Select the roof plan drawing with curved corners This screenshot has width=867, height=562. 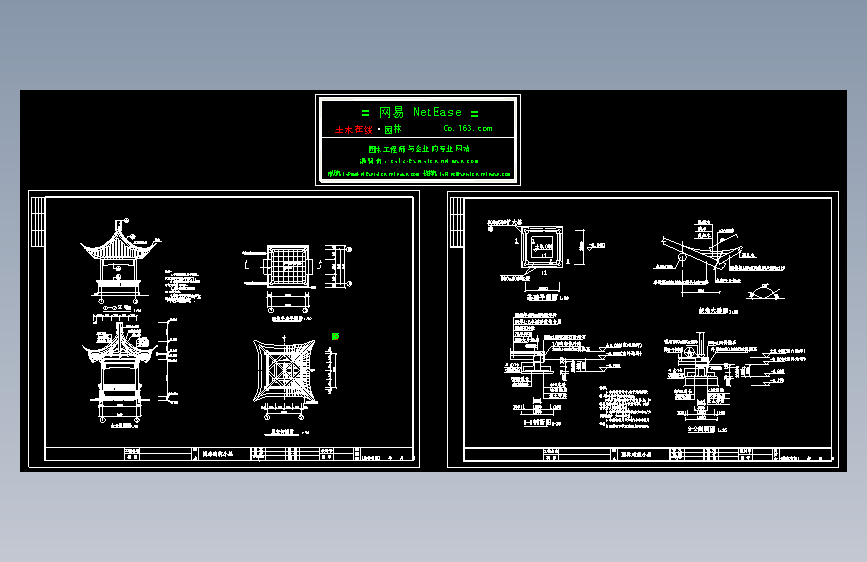point(284,372)
